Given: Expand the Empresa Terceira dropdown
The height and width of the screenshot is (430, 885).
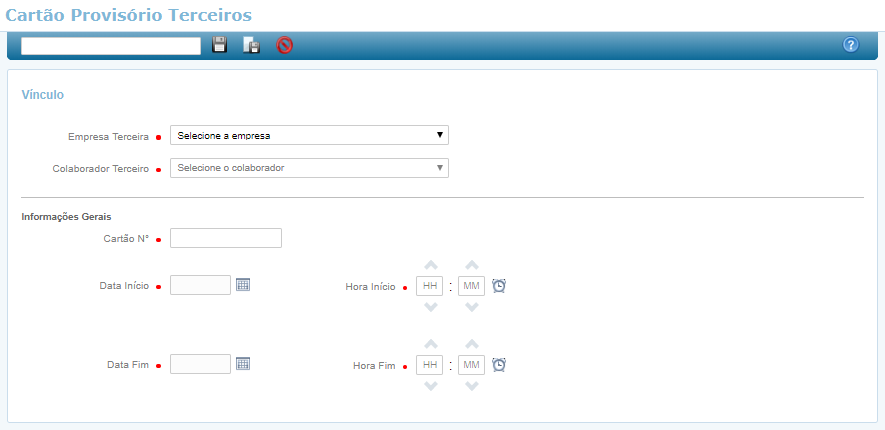Looking at the screenshot, I should tap(309, 135).
